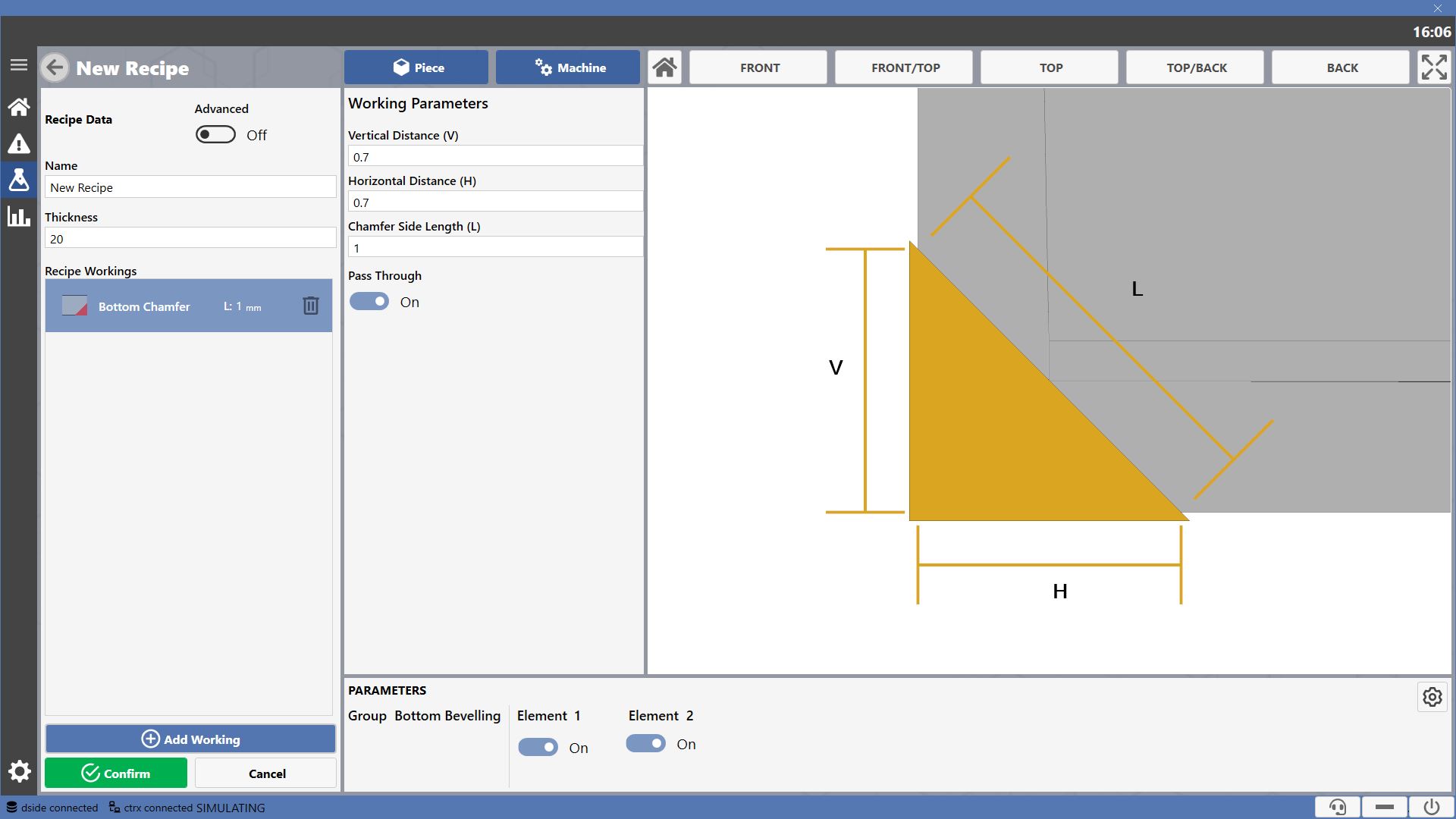Expand the viewer to fullscreen
This screenshot has width=1456, height=819.
coord(1434,67)
